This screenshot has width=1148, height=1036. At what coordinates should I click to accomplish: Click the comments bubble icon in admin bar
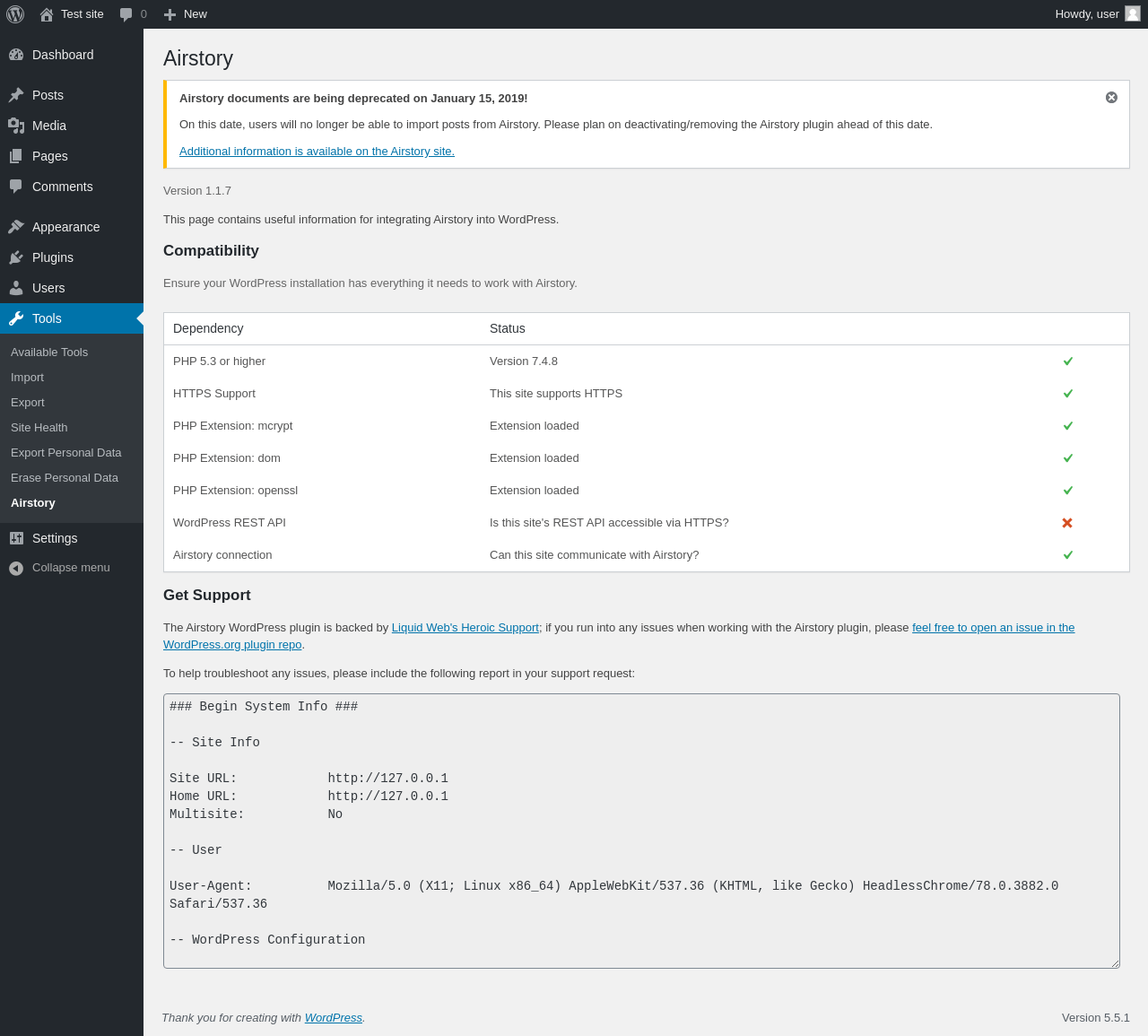[126, 14]
